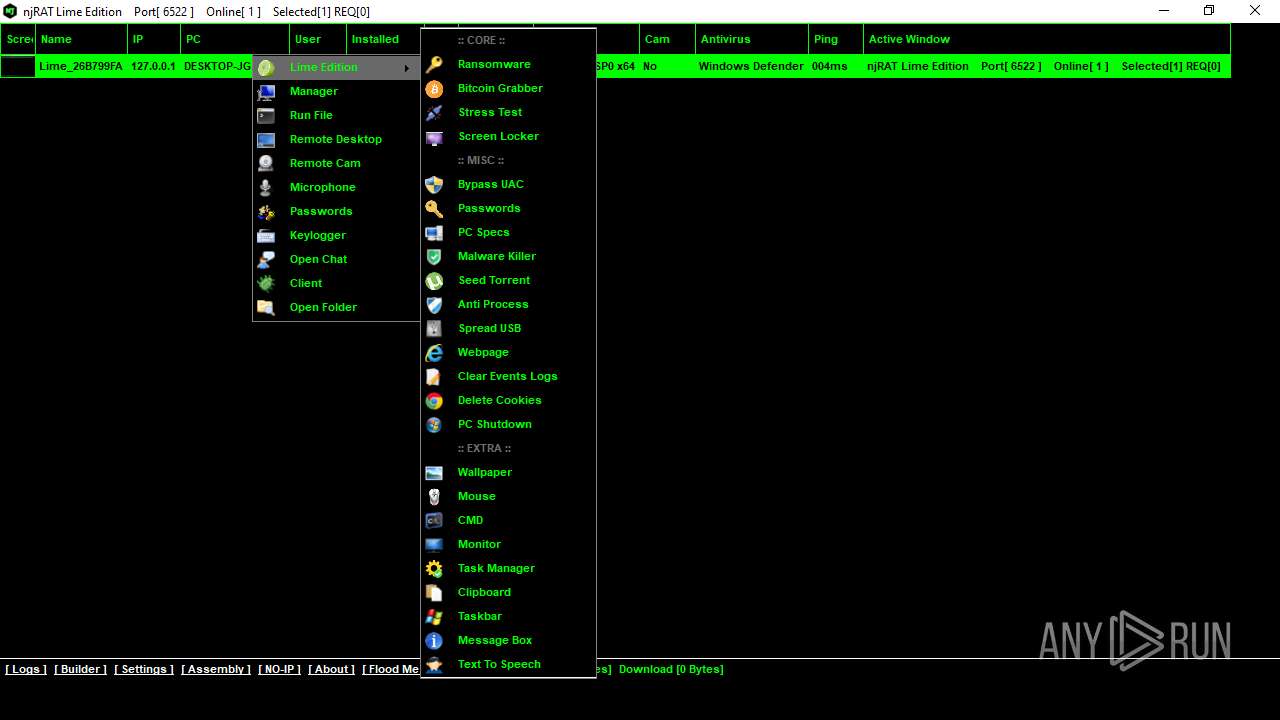Click the Webpage Internet Explorer icon

pyautogui.click(x=434, y=353)
